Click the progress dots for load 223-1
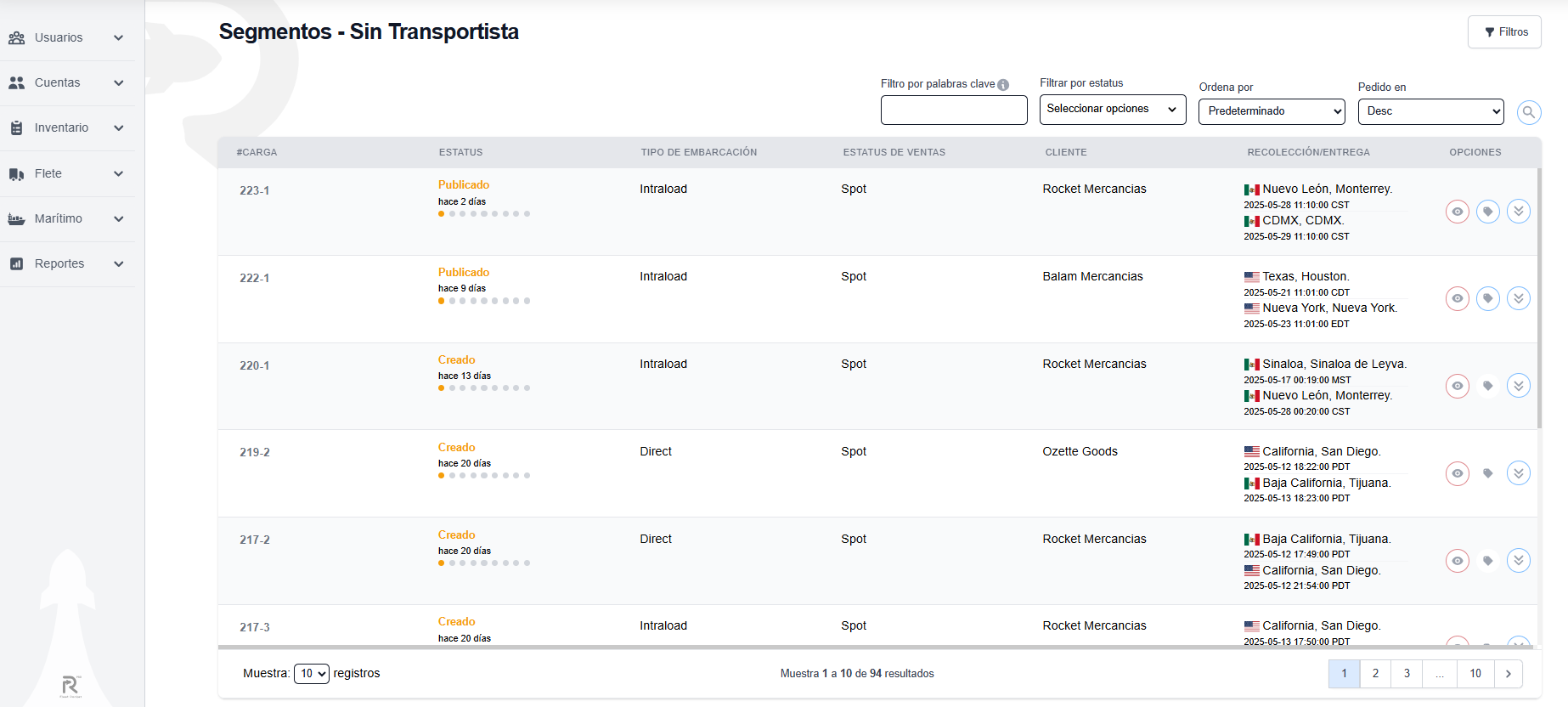 484,214
